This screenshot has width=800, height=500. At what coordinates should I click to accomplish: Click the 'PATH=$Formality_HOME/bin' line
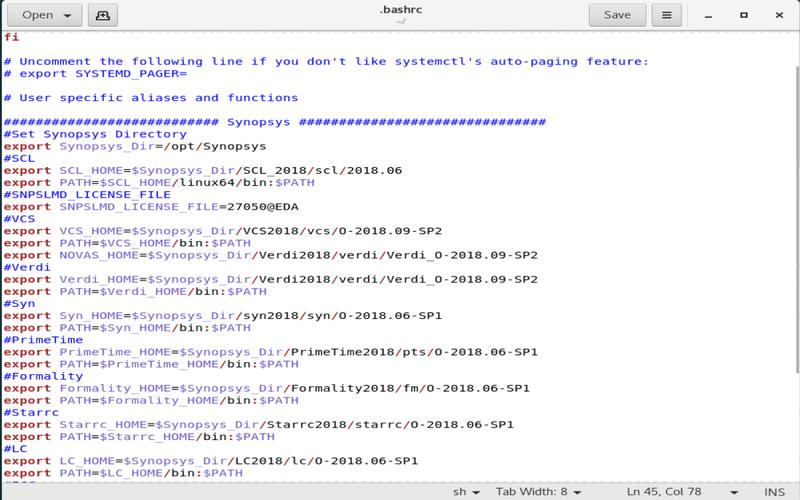point(152,401)
